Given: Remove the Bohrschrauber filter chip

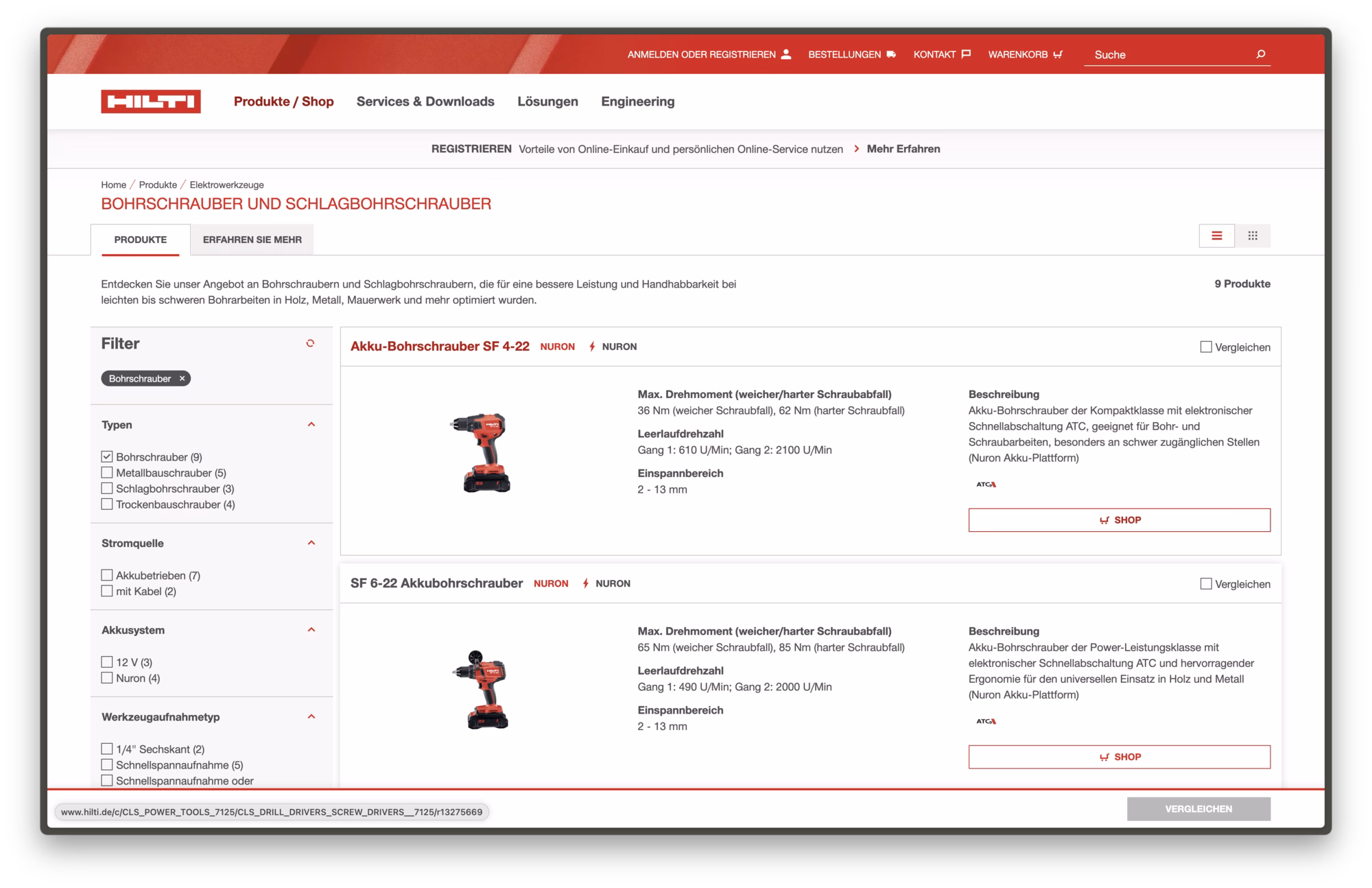Looking at the screenshot, I should (x=182, y=379).
